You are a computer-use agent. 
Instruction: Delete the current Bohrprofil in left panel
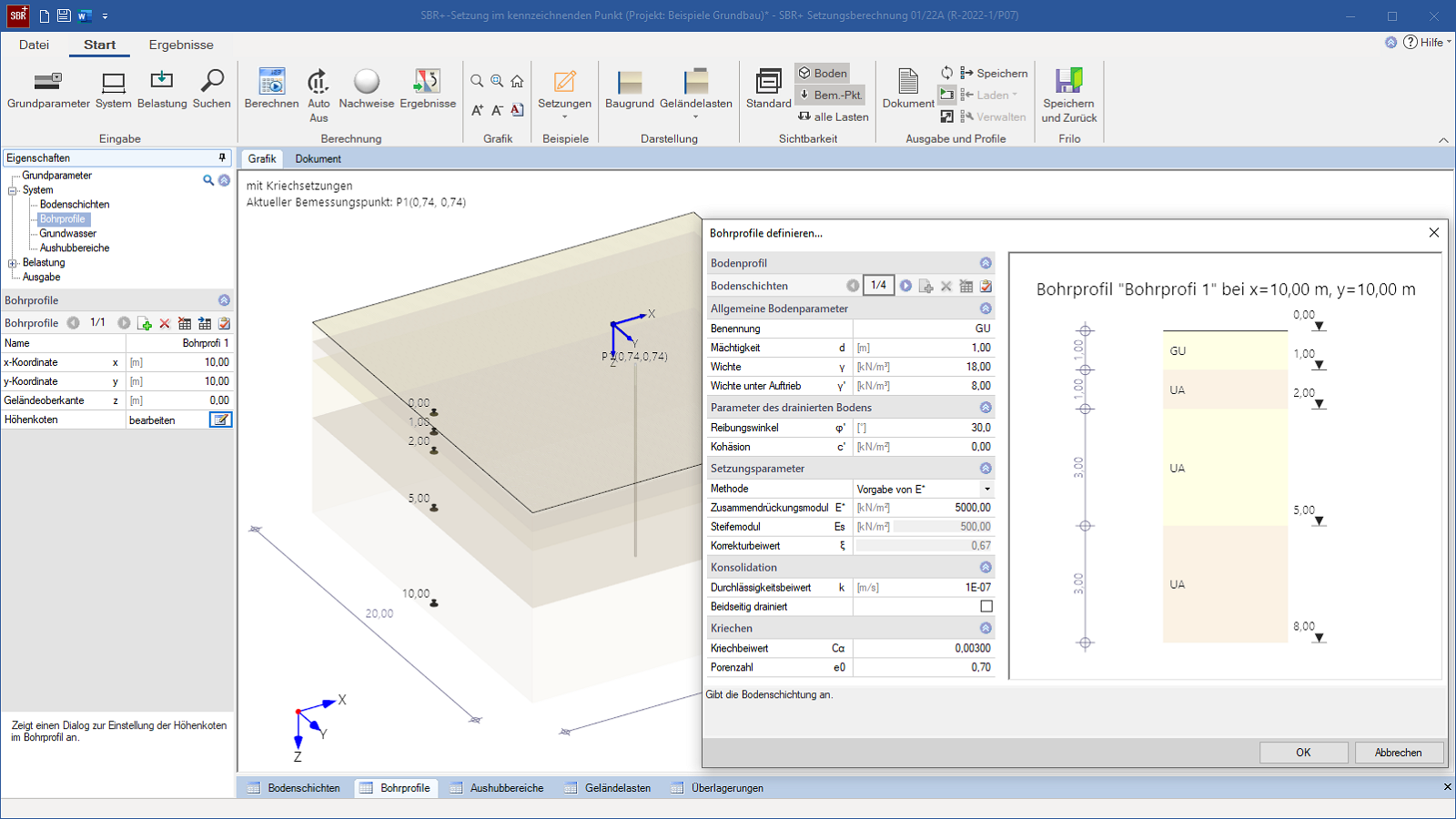165,323
